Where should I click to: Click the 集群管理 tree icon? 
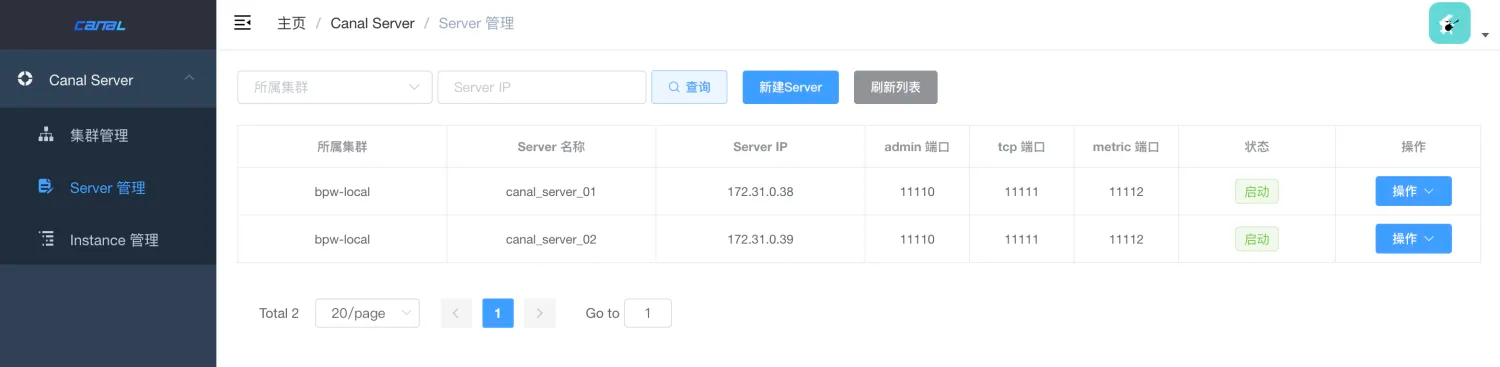click(x=45, y=135)
